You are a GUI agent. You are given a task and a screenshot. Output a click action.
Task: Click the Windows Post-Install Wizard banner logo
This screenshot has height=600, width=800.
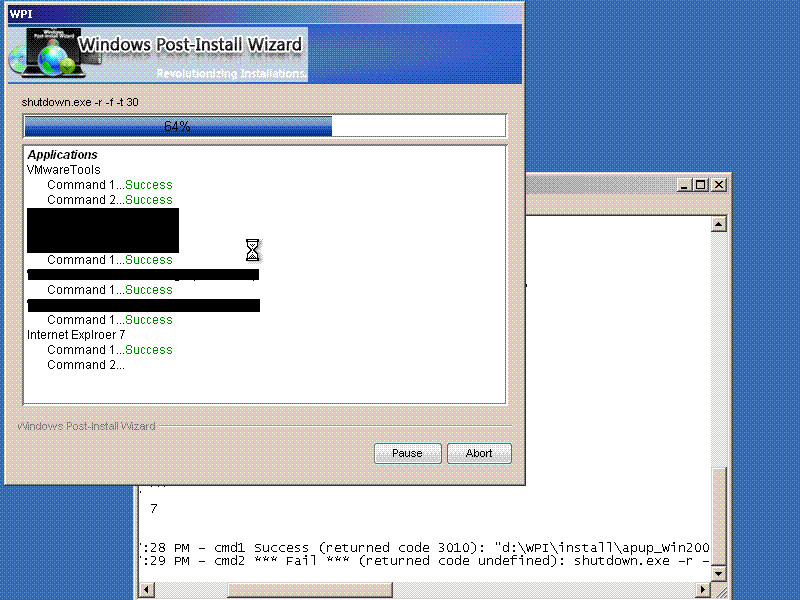point(158,55)
